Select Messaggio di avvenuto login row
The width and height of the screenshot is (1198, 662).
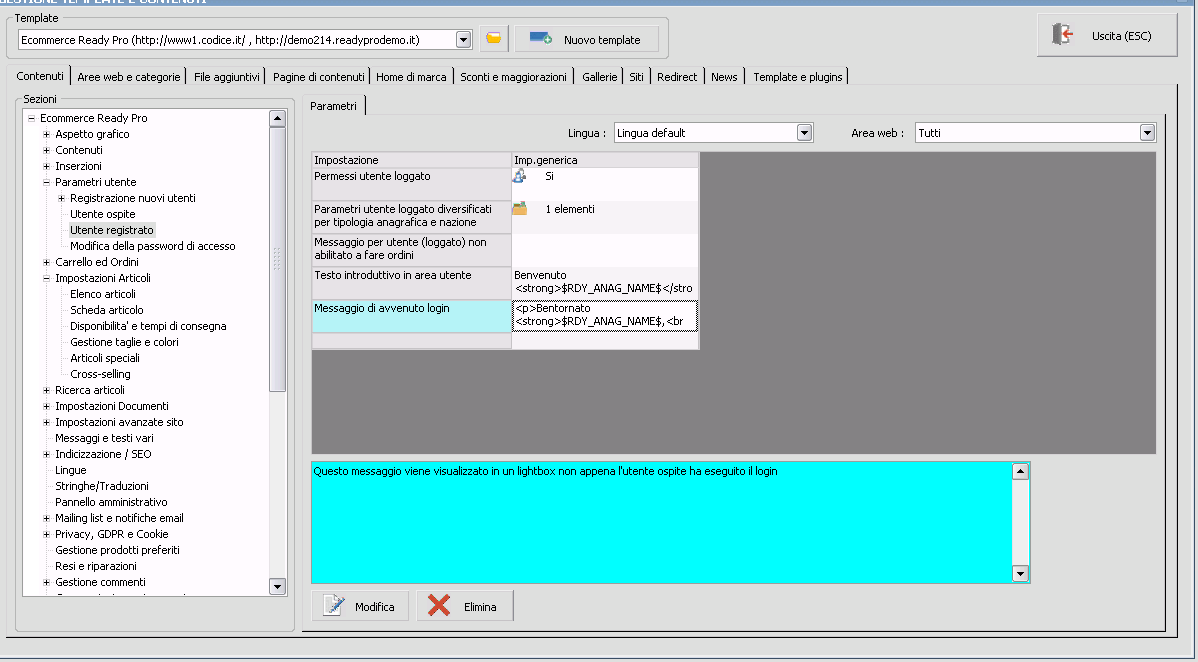point(412,316)
